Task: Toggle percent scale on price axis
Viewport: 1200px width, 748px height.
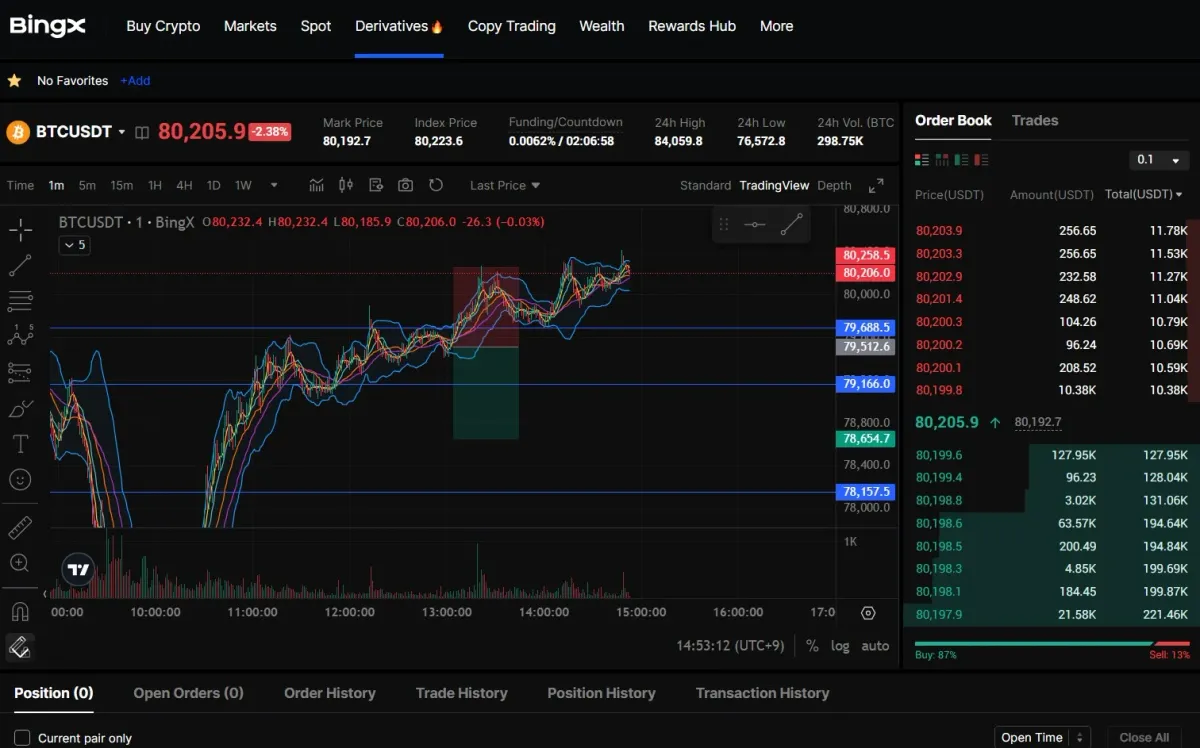Action: pos(812,646)
